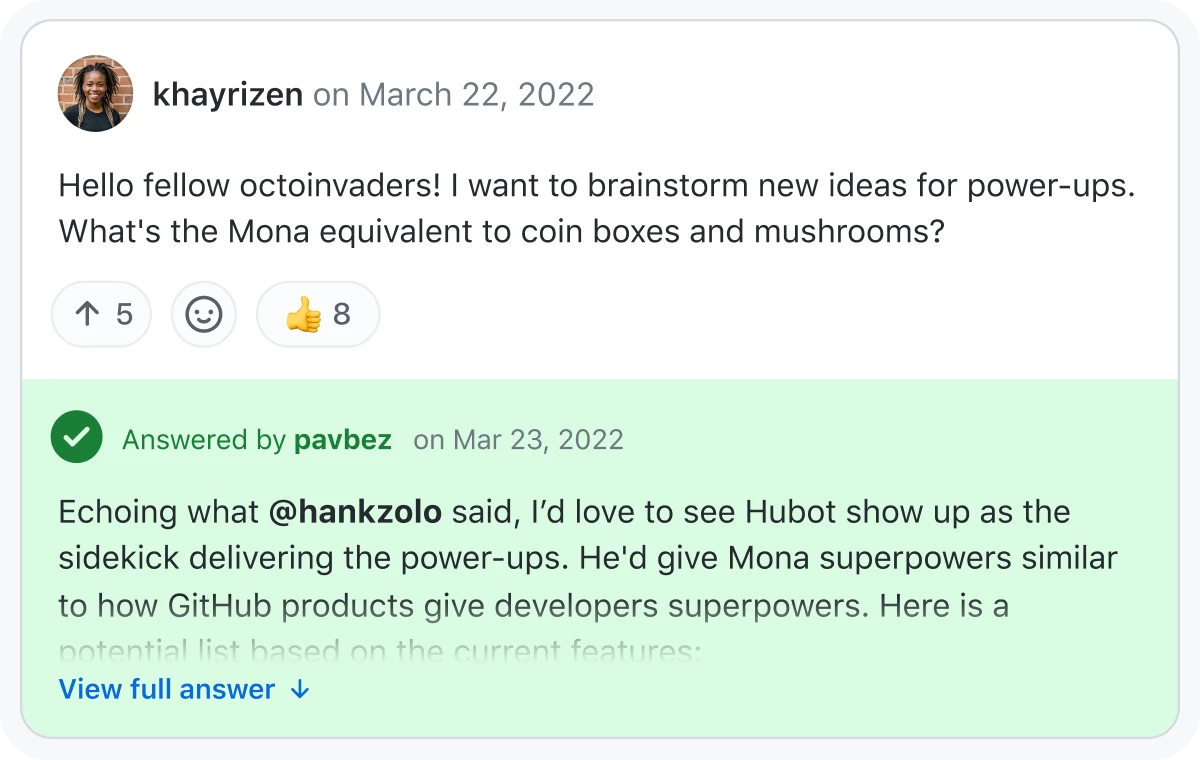This screenshot has height=760, width=1200.
Task: Expand the answer with View full answer
Action: tap(167, 689)
